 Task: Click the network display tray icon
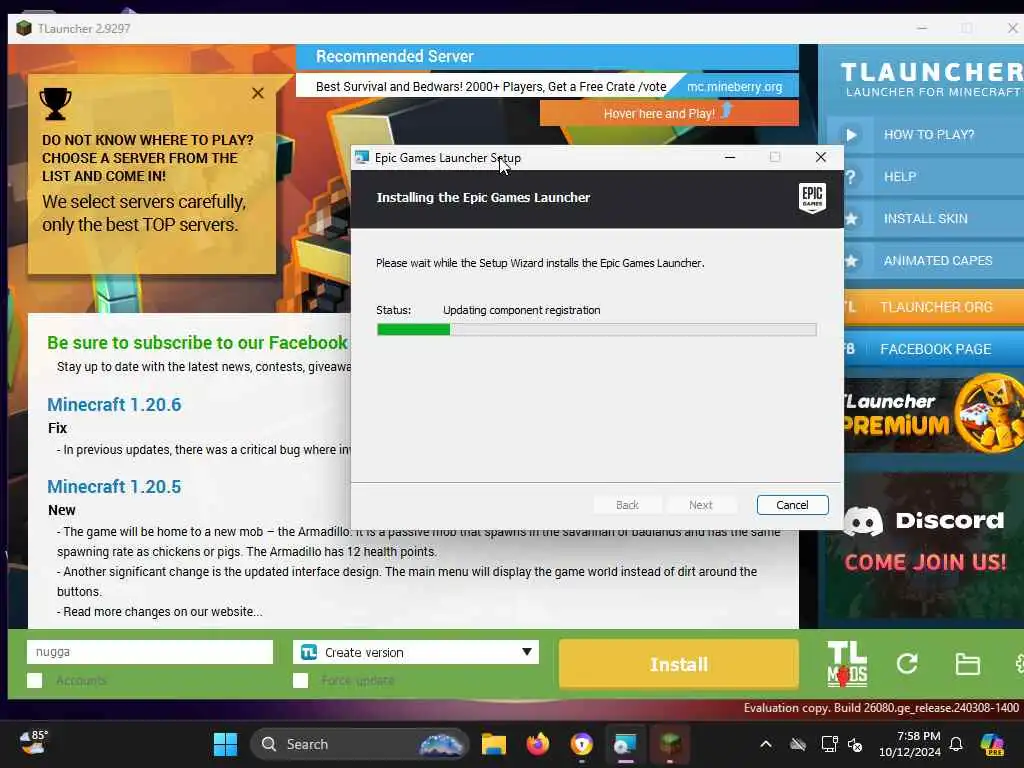[x=829, y=744]
